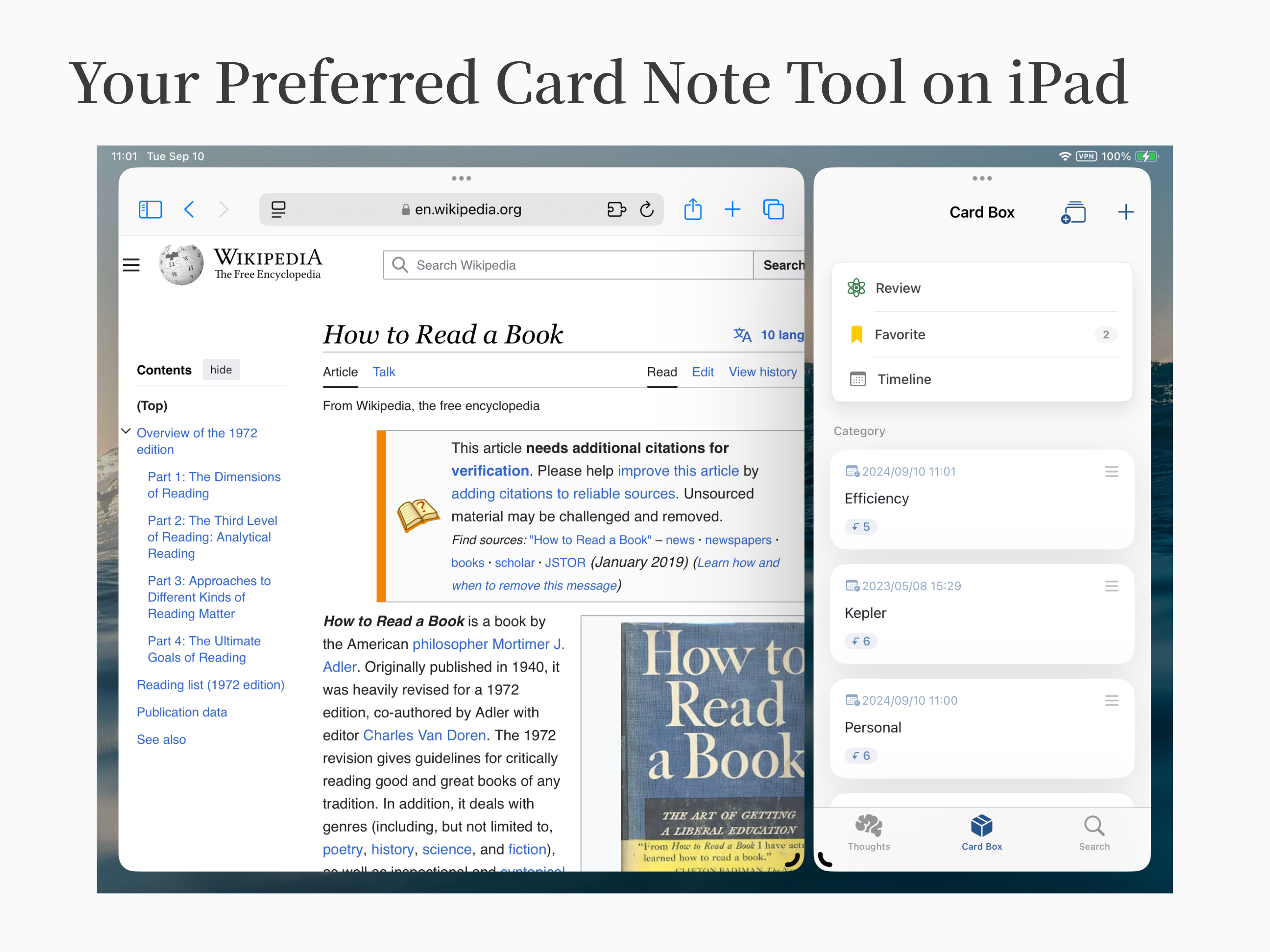Click the Efficiency card count badge 5
1270x952 pixels.
pos(860,527)
